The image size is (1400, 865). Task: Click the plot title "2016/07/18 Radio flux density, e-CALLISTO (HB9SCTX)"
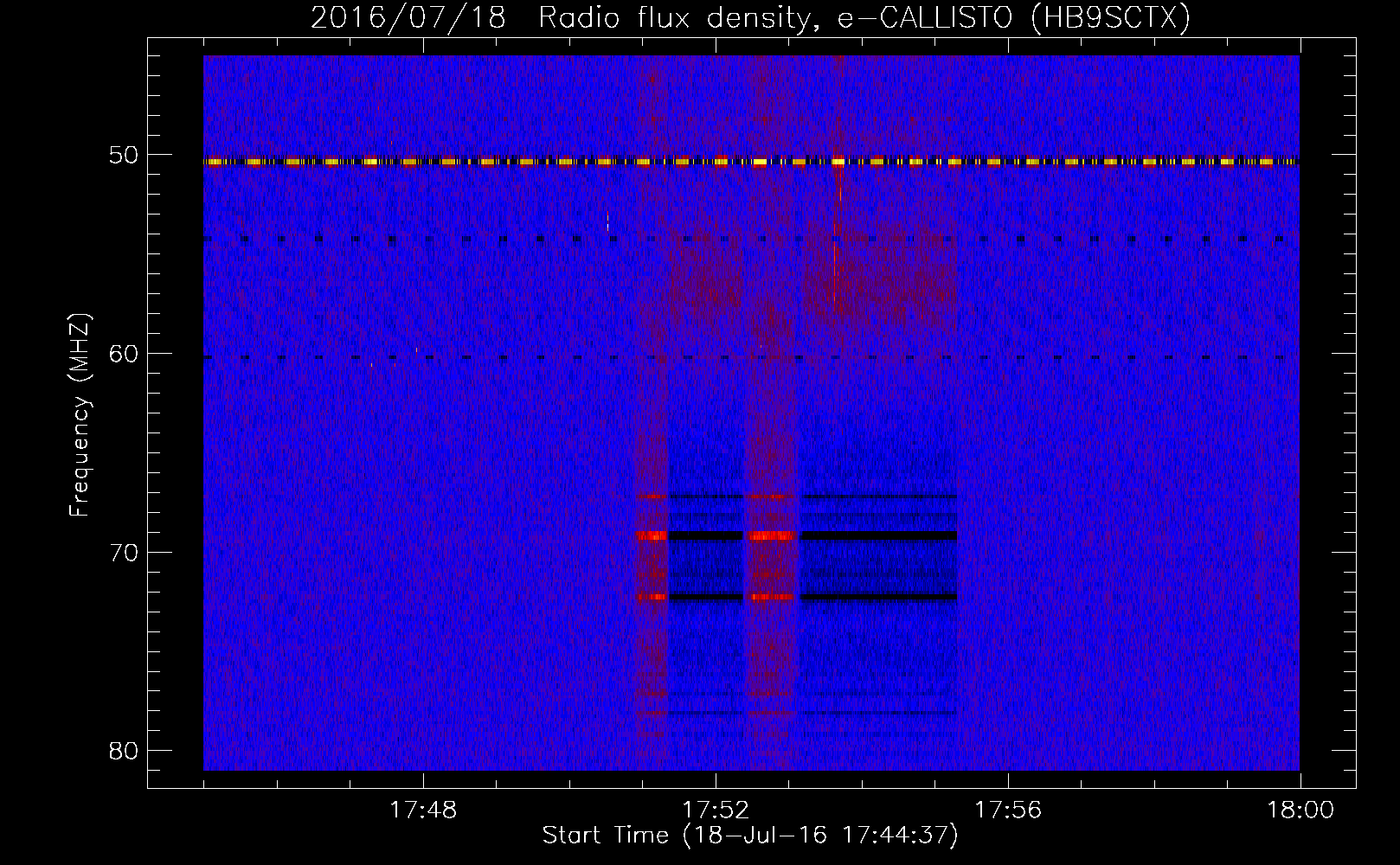(x=750, y=18)
